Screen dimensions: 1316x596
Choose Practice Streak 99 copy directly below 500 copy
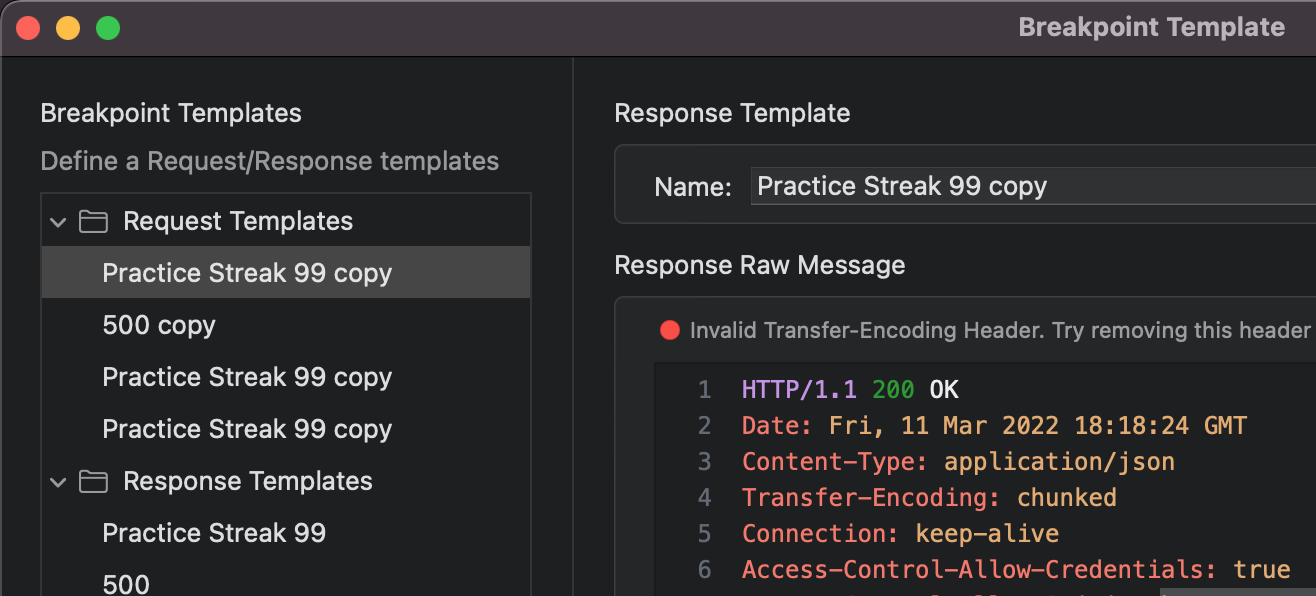pos(247,377)
